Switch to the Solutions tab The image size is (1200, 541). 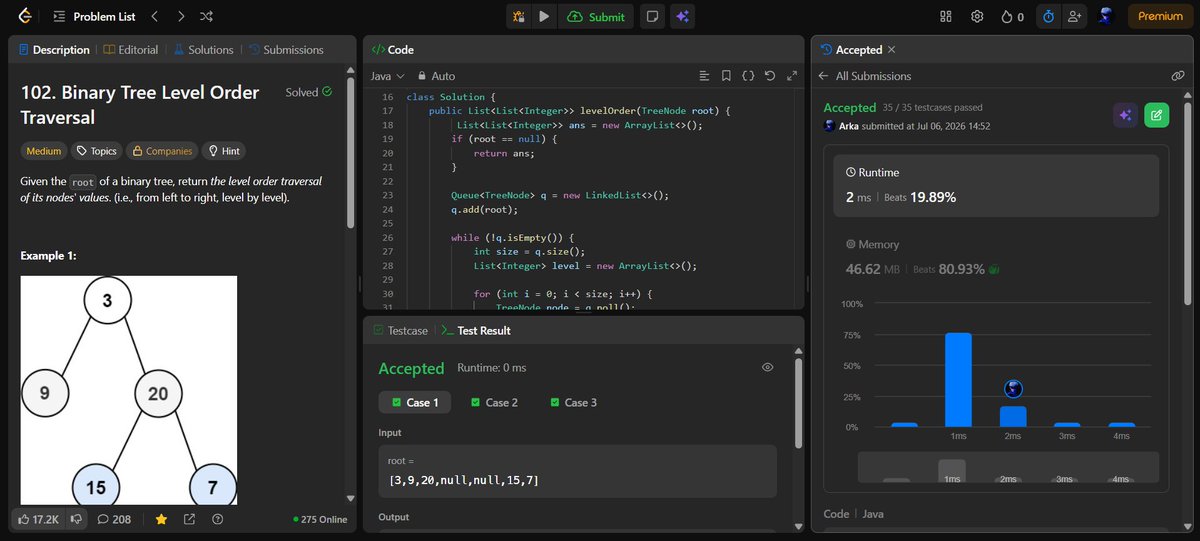pyautogui.click(x=203, y=49)
